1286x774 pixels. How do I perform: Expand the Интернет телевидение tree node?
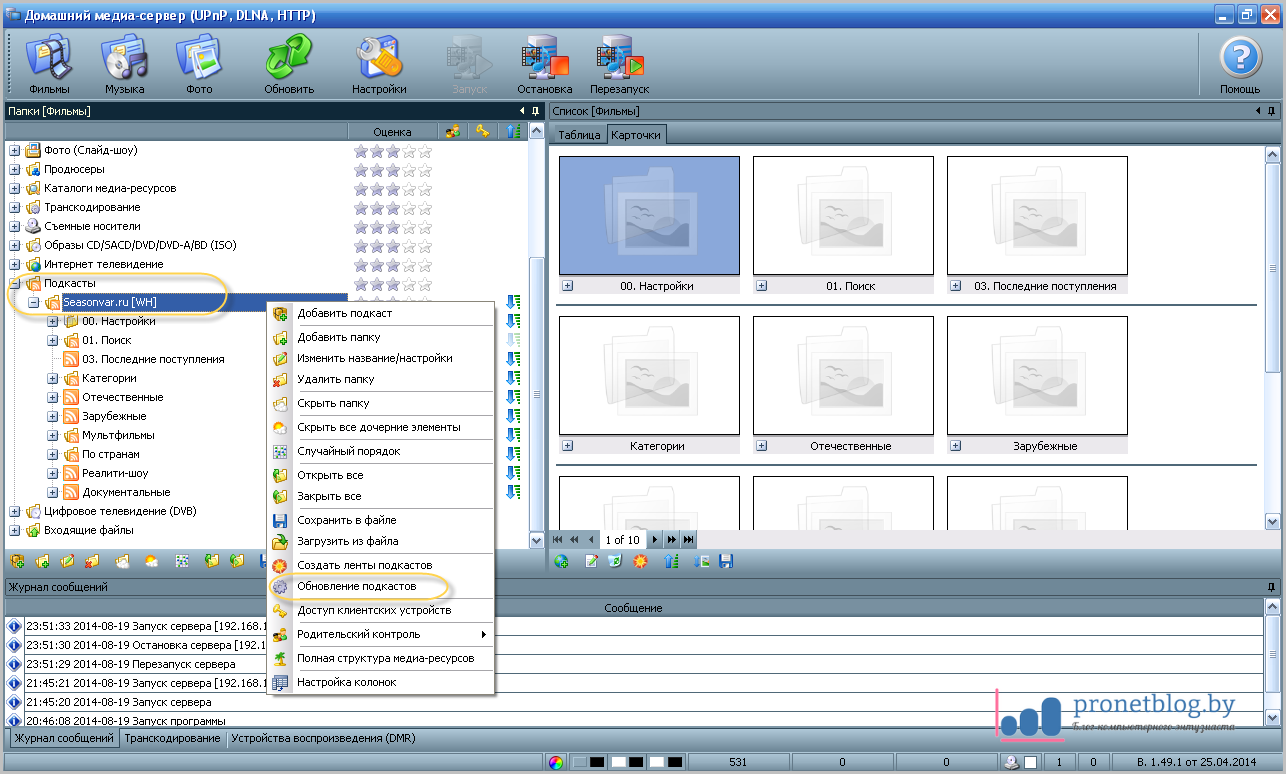(15, 265)
